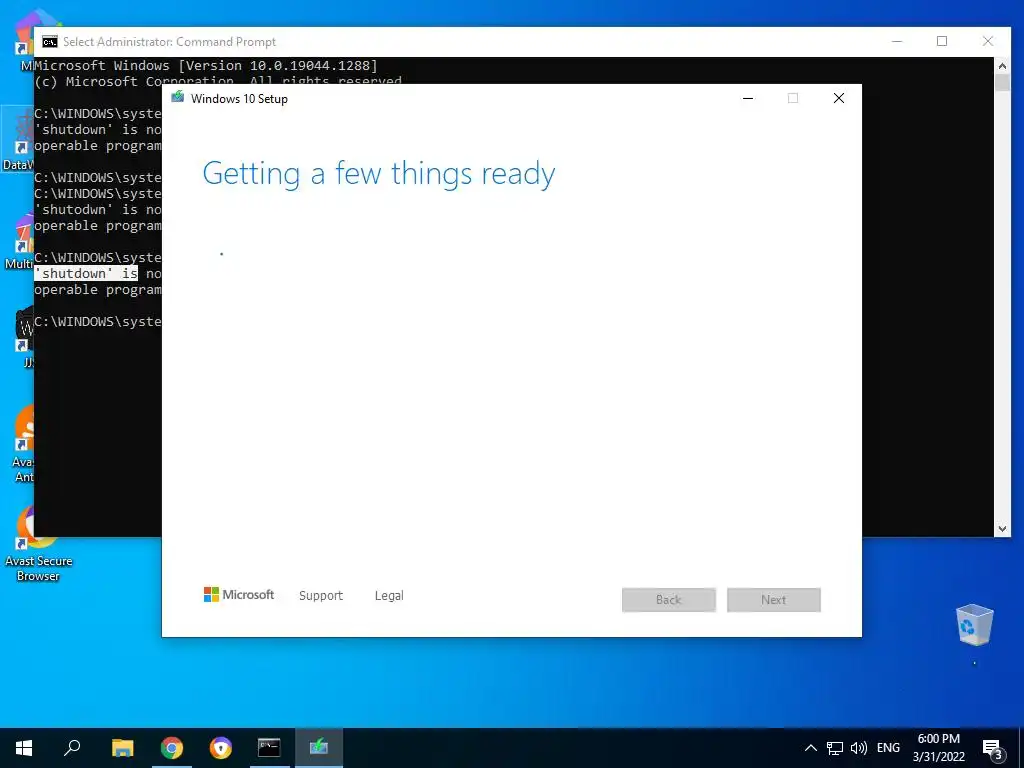1024x768 pixels.
Task: Maximize the Command Prompt window
Action: pos(942,41)
